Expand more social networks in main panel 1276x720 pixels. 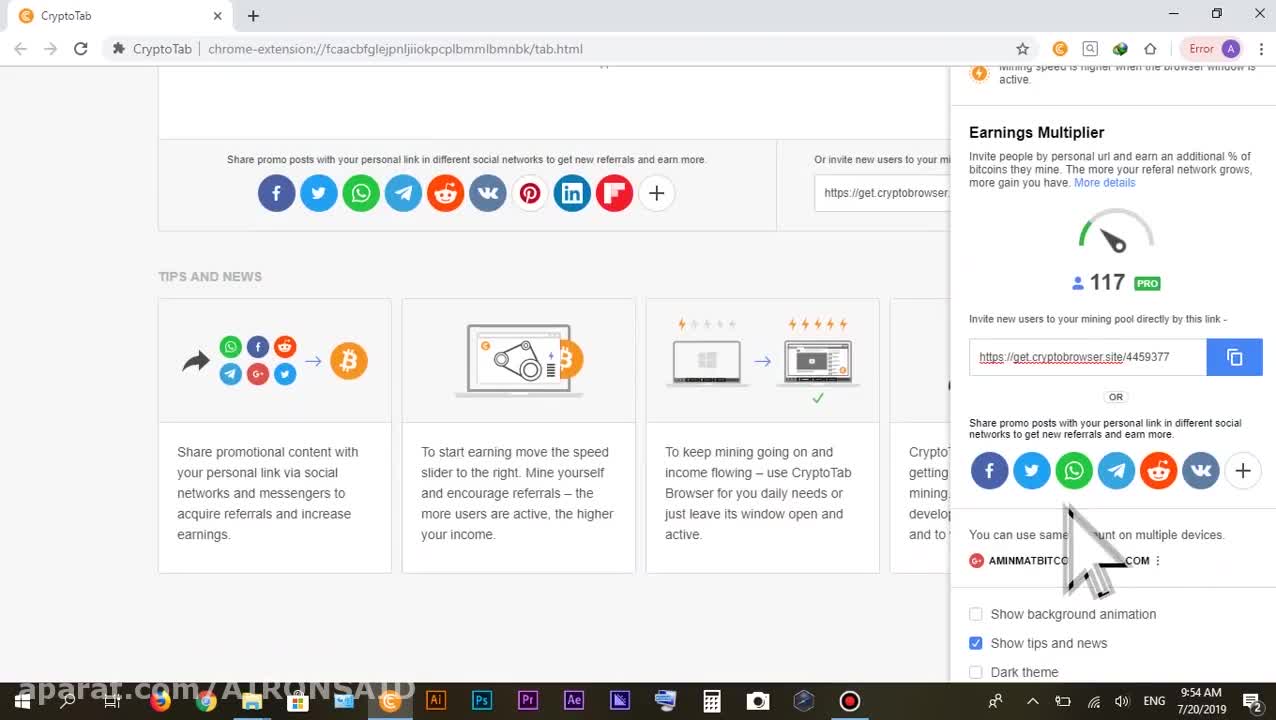656,193
